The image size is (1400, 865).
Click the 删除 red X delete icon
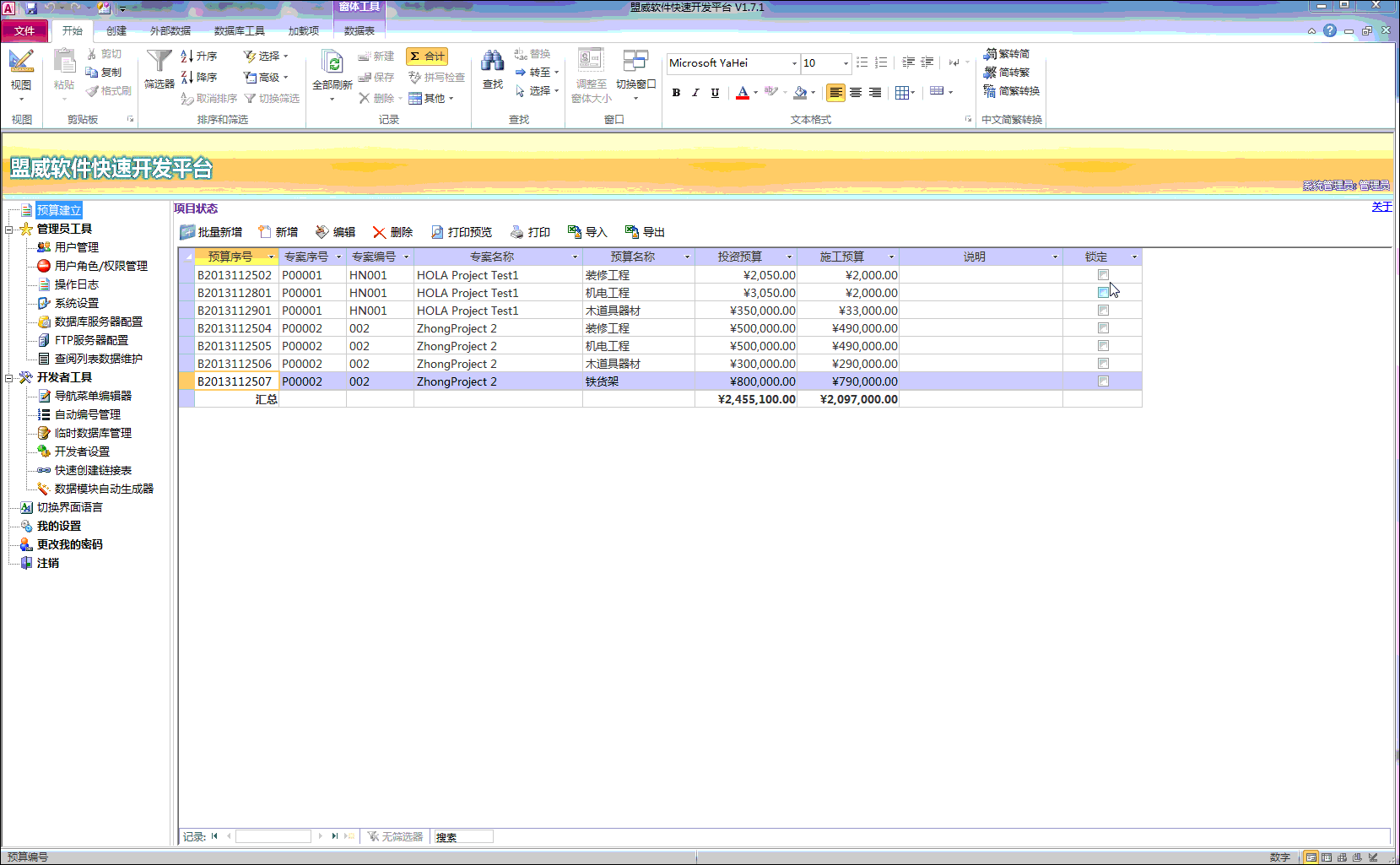point(379,232)
